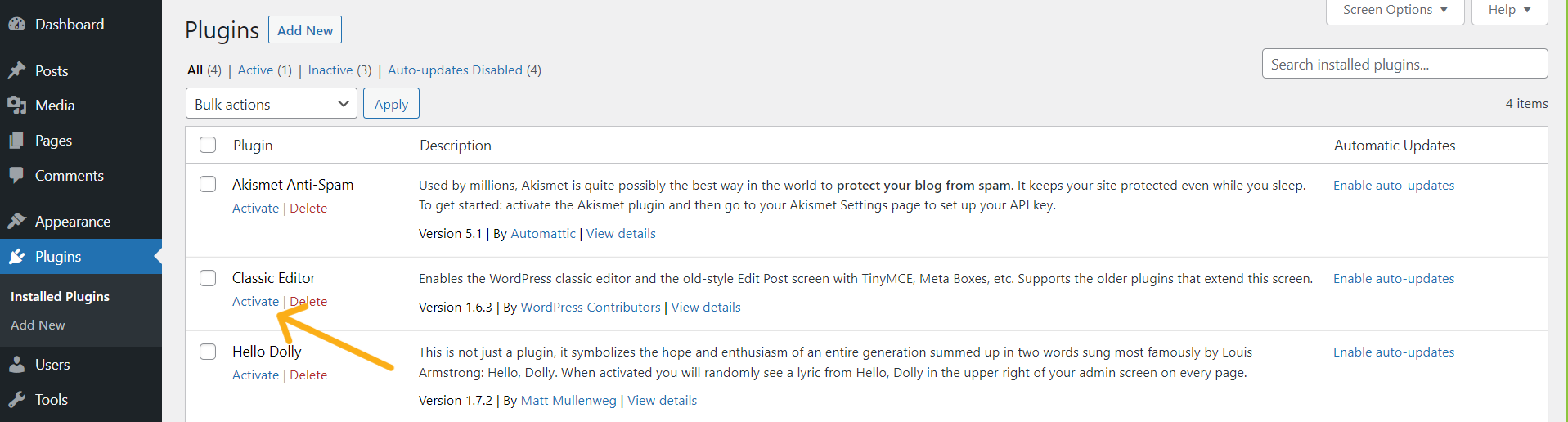Expand the Help panel

[x=1509, y=11]
